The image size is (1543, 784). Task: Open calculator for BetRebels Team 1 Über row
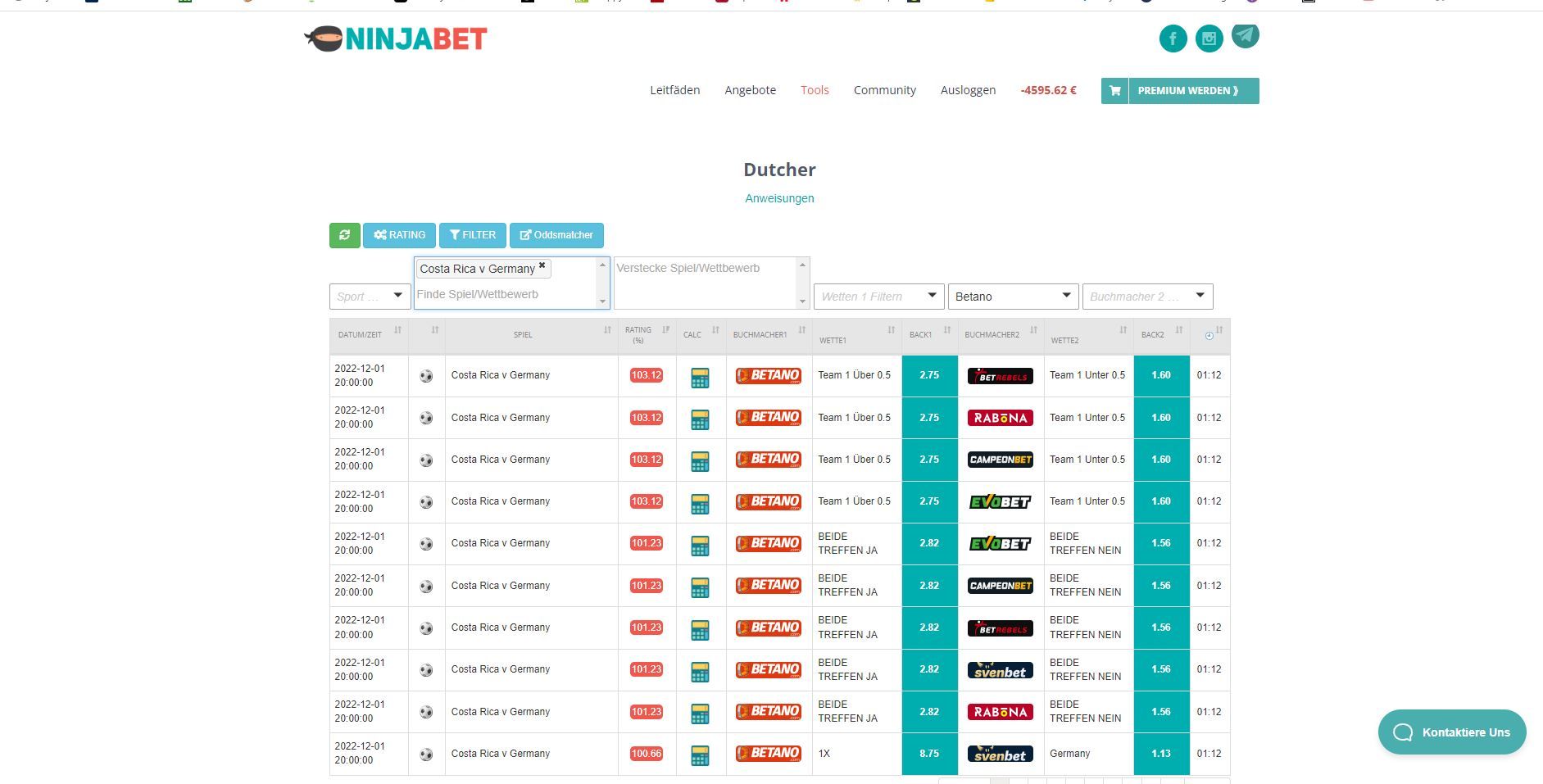(700, 377)
